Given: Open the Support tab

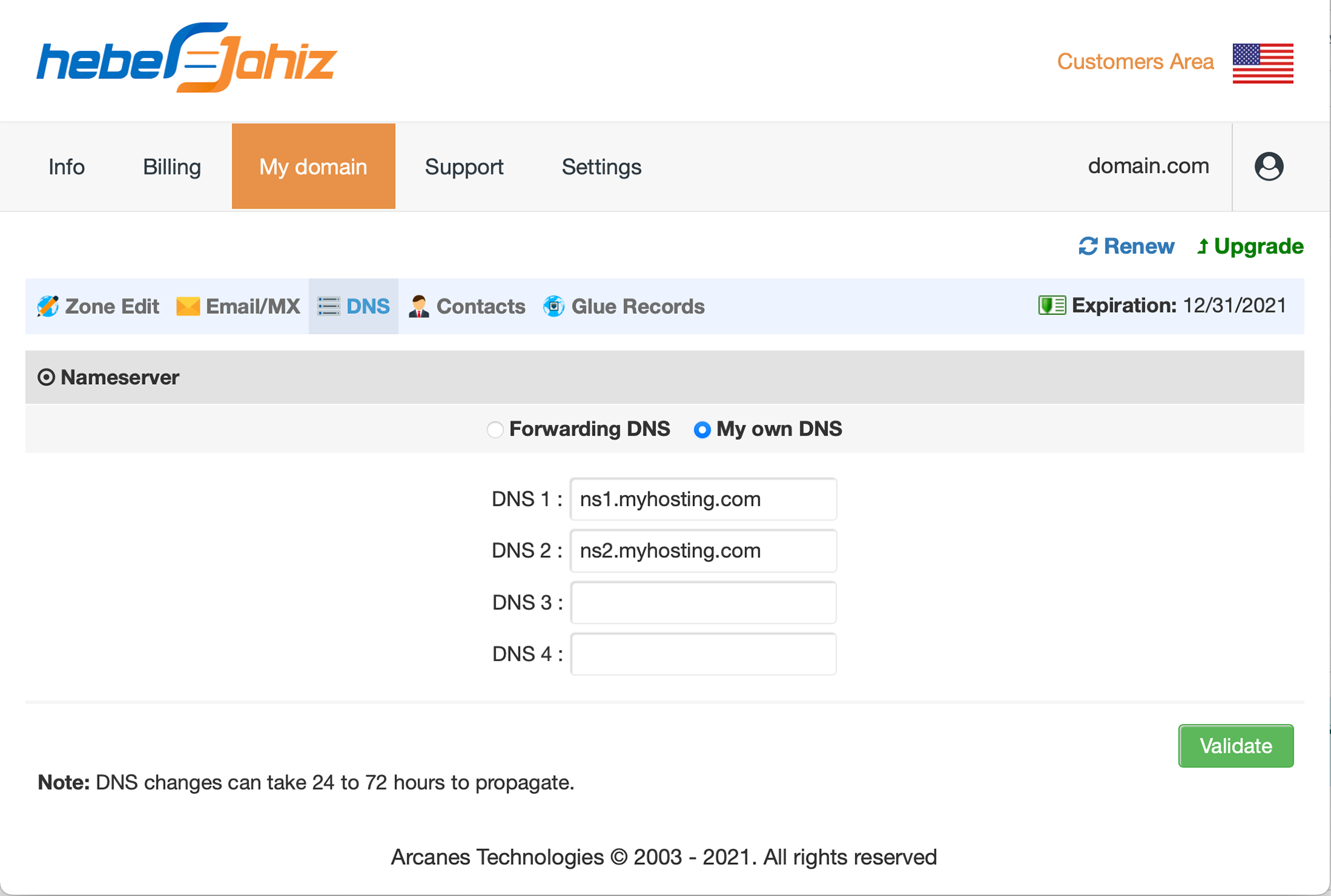Looking at the screenshot, I should pos(464,166).
